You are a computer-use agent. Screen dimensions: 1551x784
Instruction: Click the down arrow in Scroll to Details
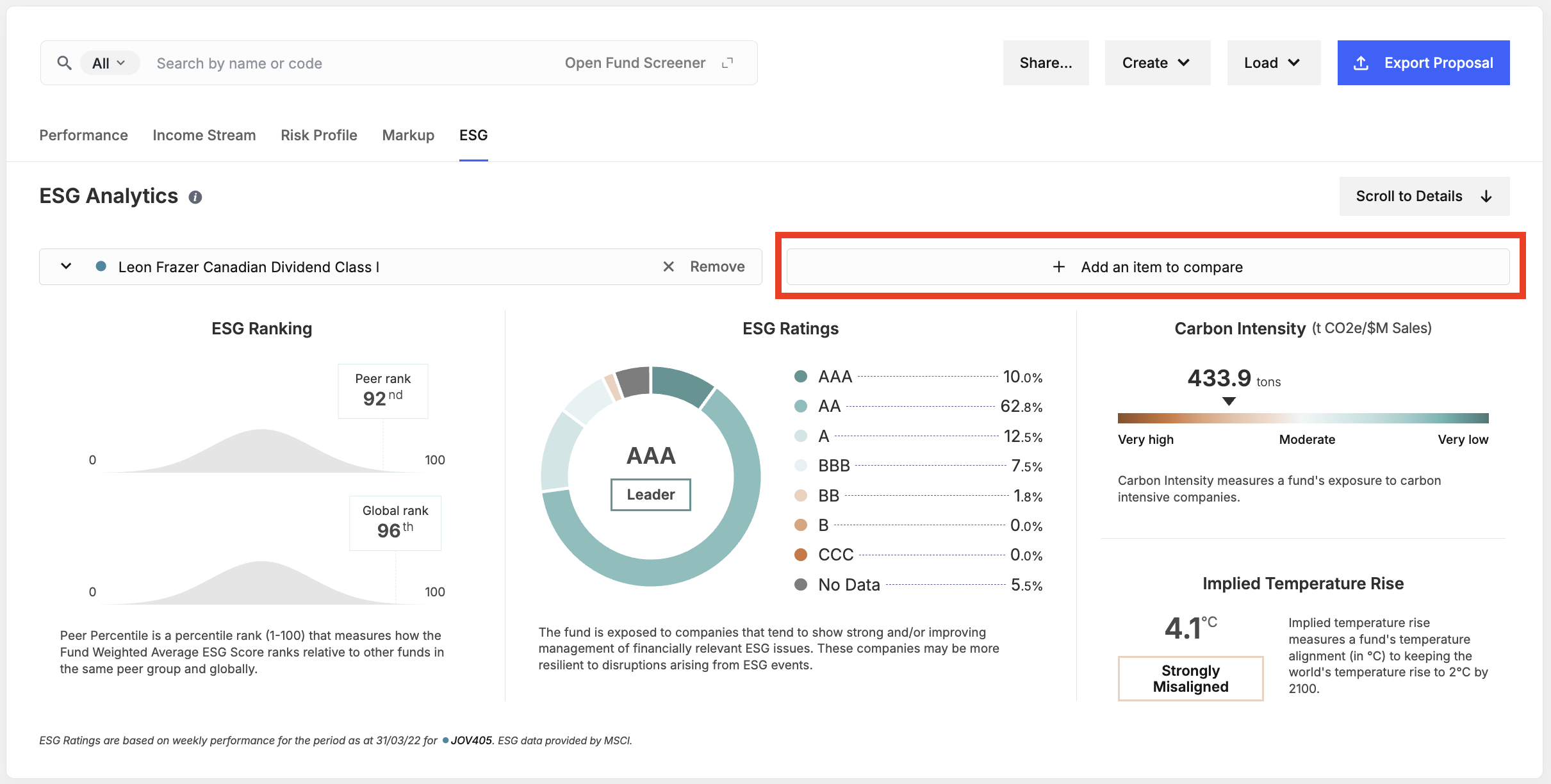[x=1486, y=196]
